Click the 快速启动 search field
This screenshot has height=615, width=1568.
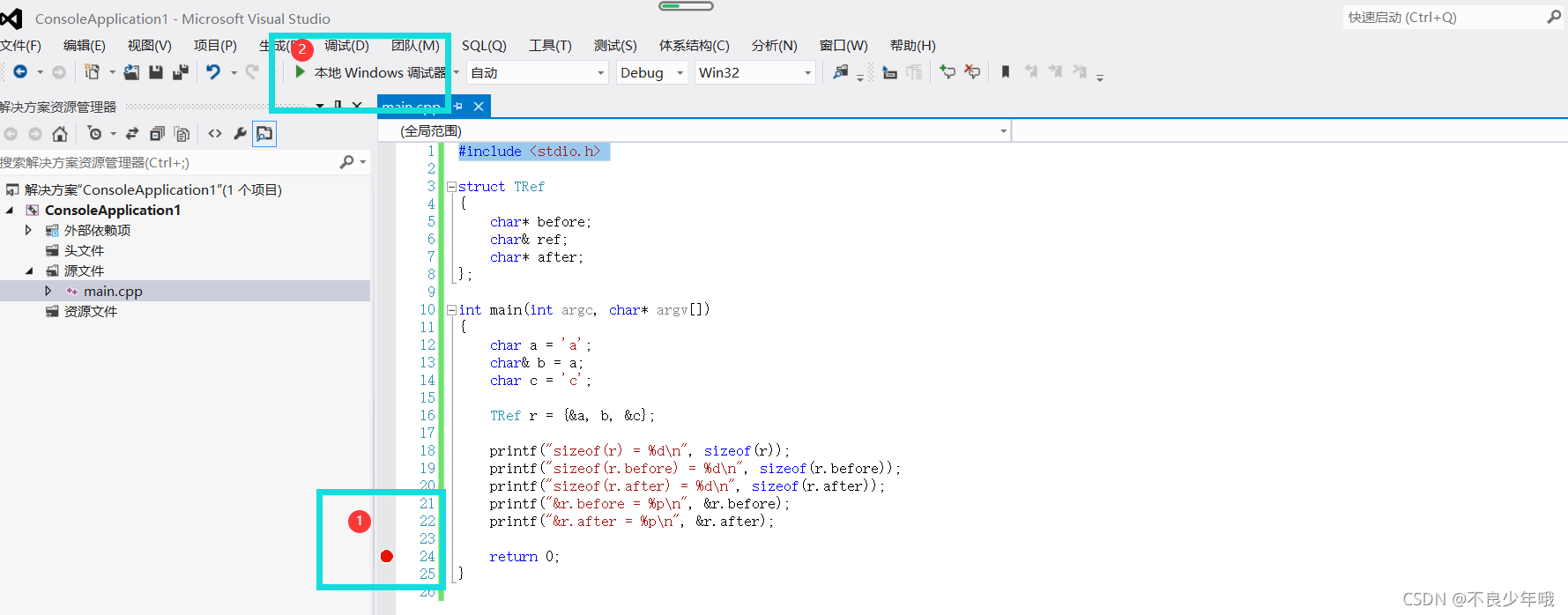coord(1444,18)
